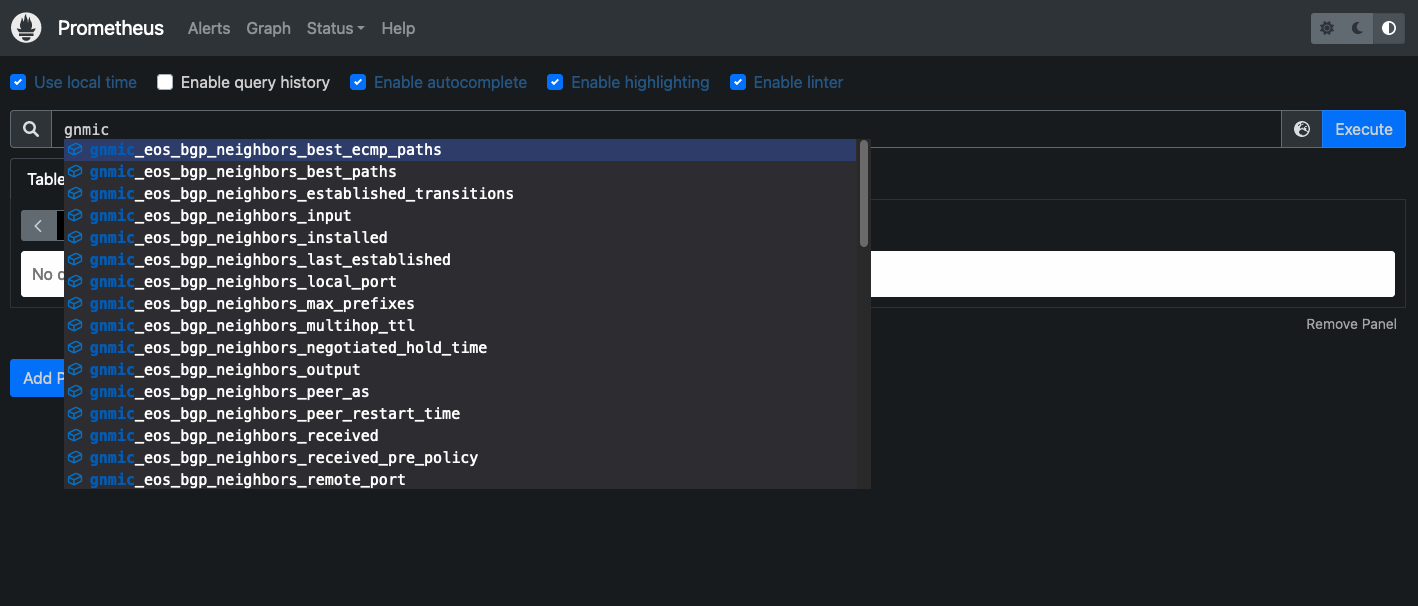Open the metrics explorer globe icon

point(1302,129)
